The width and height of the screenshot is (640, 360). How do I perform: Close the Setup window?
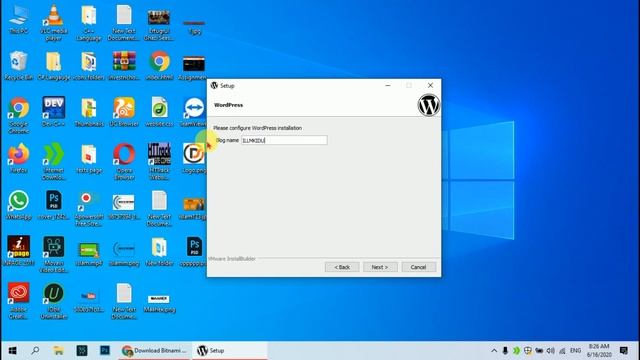coord(430,85)
